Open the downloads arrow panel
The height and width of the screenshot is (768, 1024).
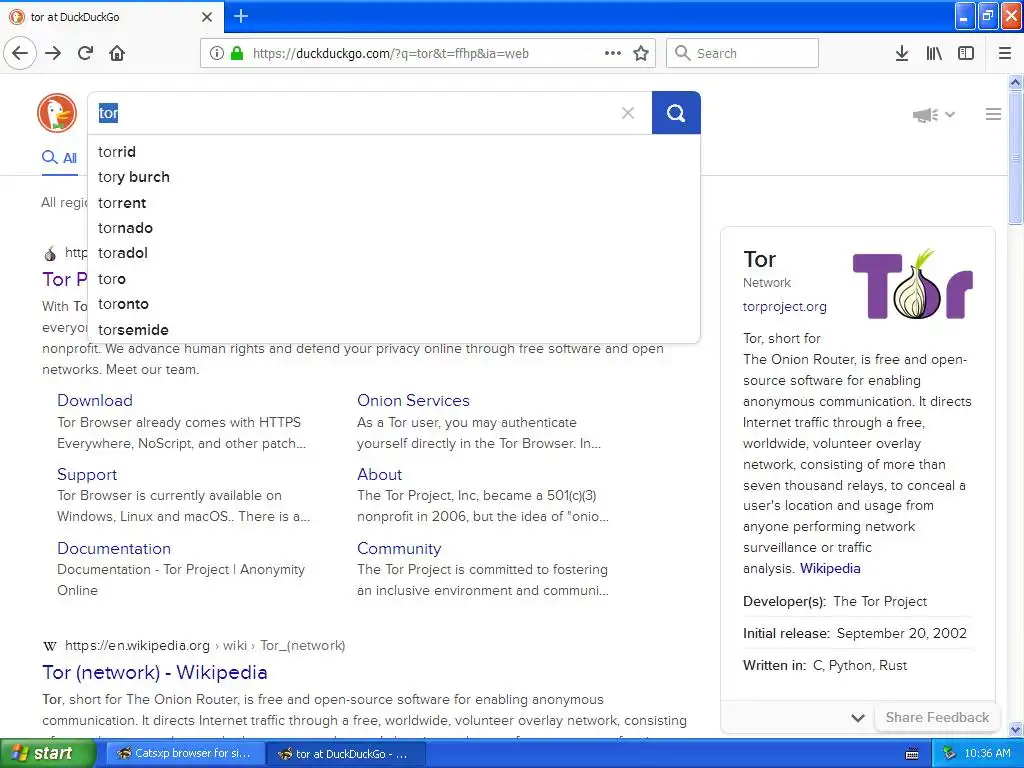point(902,53)
